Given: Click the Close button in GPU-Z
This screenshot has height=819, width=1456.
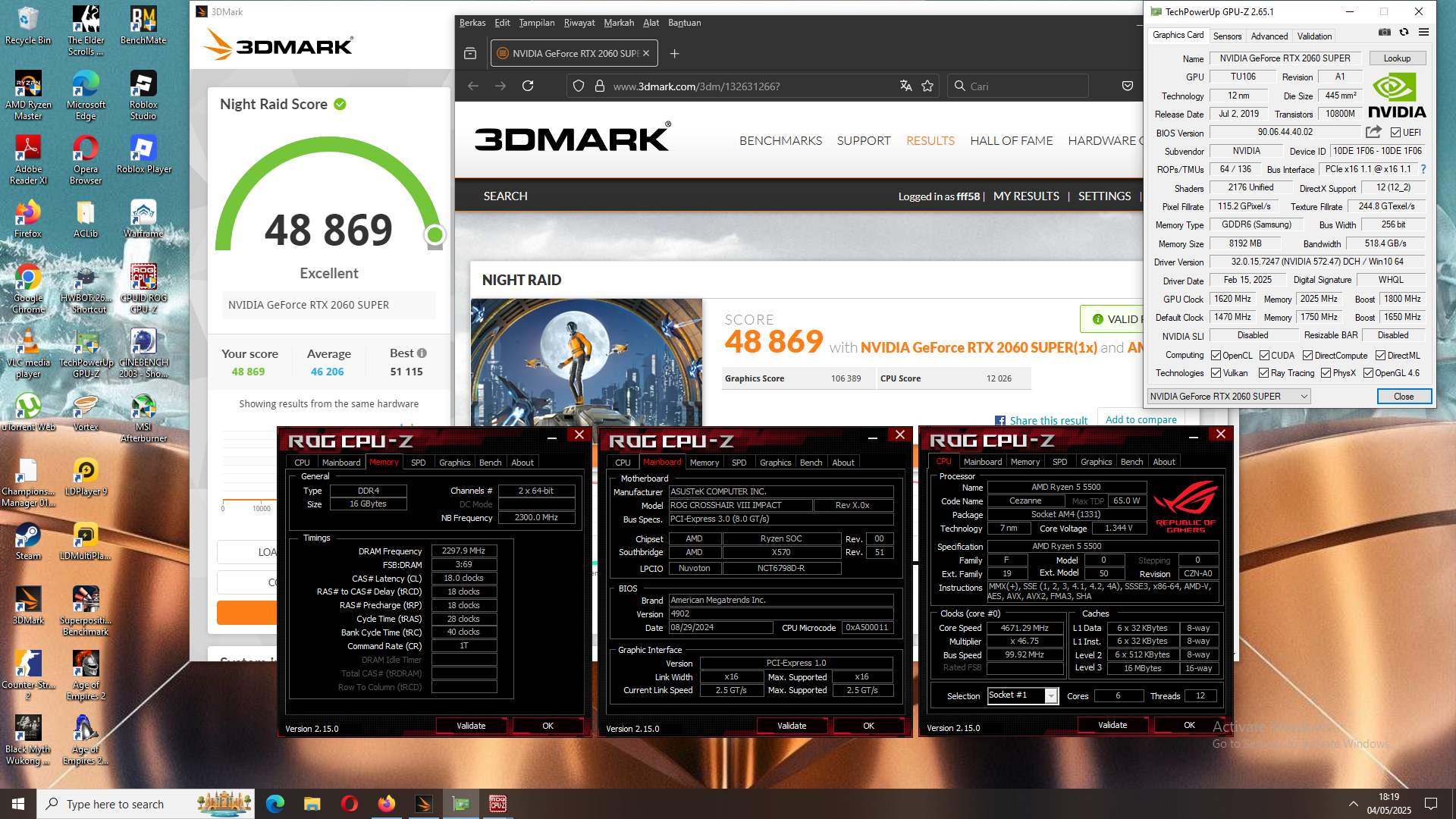Looking at the screenshot, I should (x=1404, y=396).
